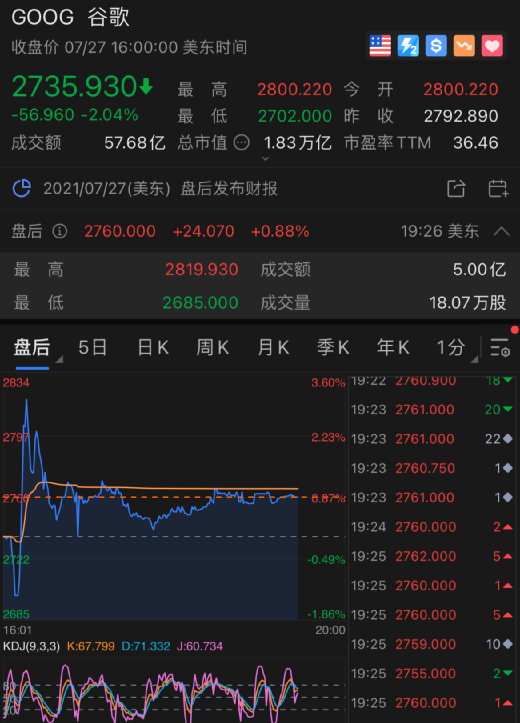Tap the 19:25 trade row at 2759.000
The image size is (520, 723).
432,644
